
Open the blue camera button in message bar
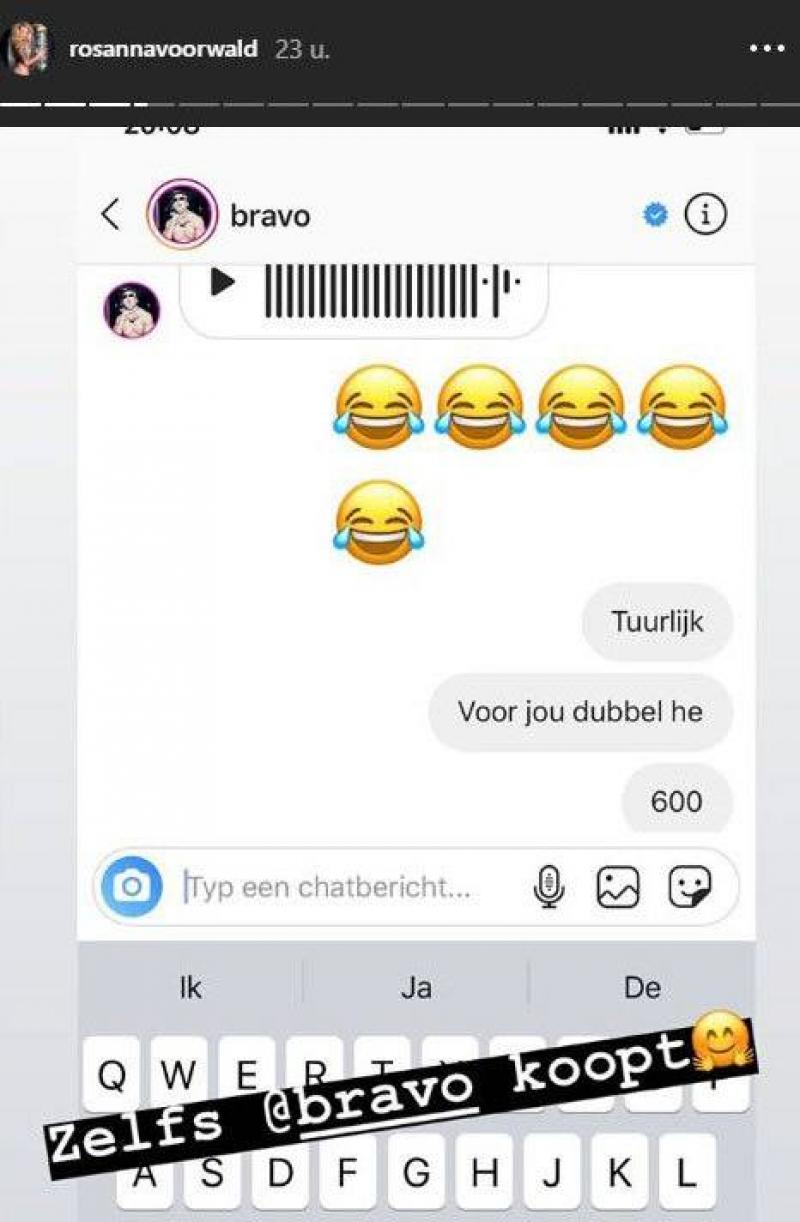131,886
